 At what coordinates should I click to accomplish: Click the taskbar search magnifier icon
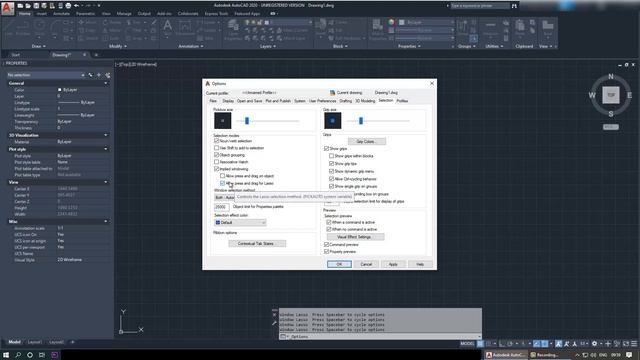pyautogui.click(x=18, y=355)
